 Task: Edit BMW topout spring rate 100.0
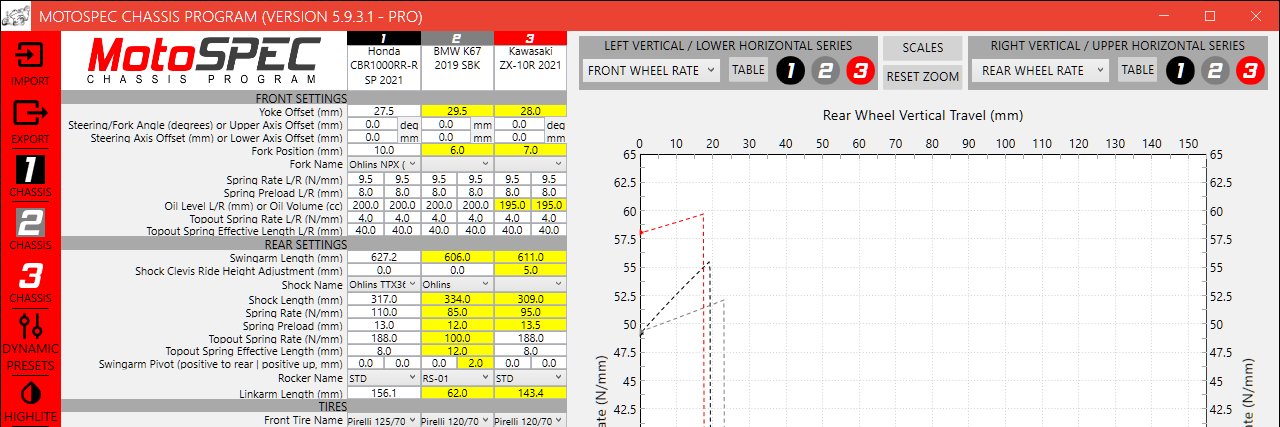(x=457, y=339)
